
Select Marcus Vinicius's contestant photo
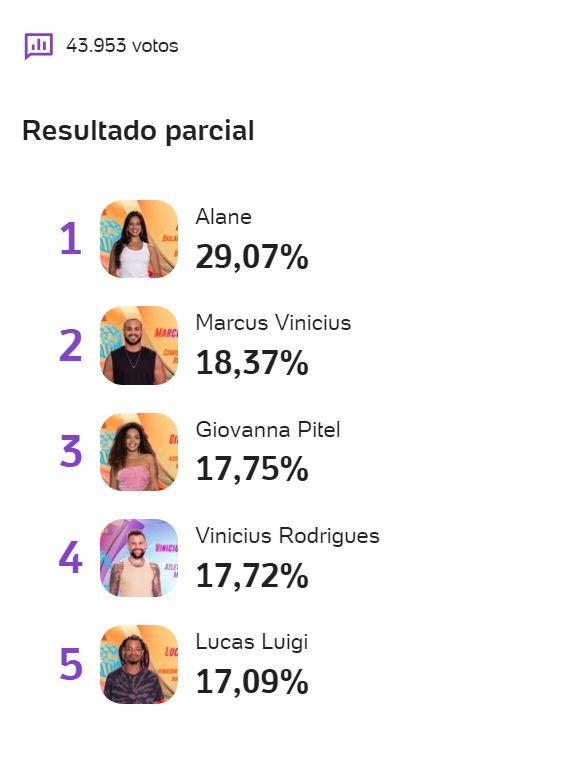click(x=139, y=345)
